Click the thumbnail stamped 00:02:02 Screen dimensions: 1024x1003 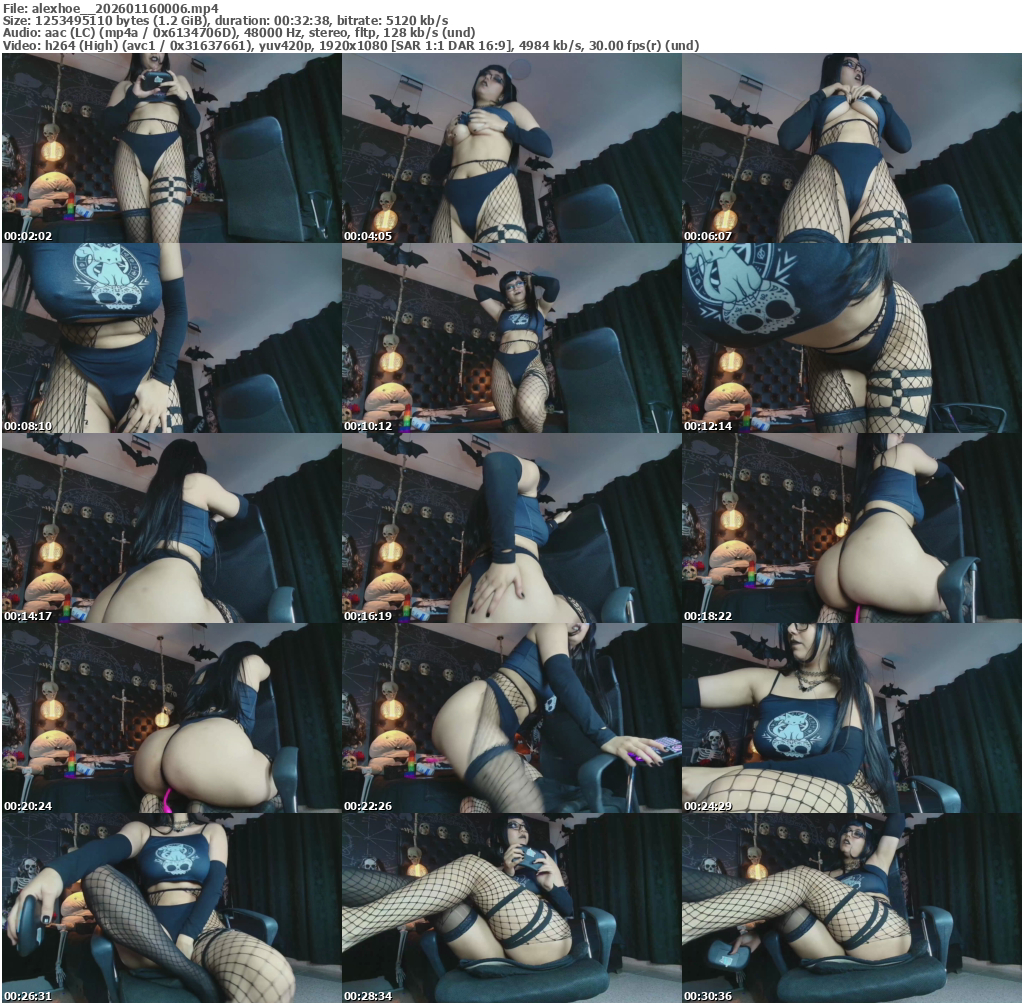[172, 148]
